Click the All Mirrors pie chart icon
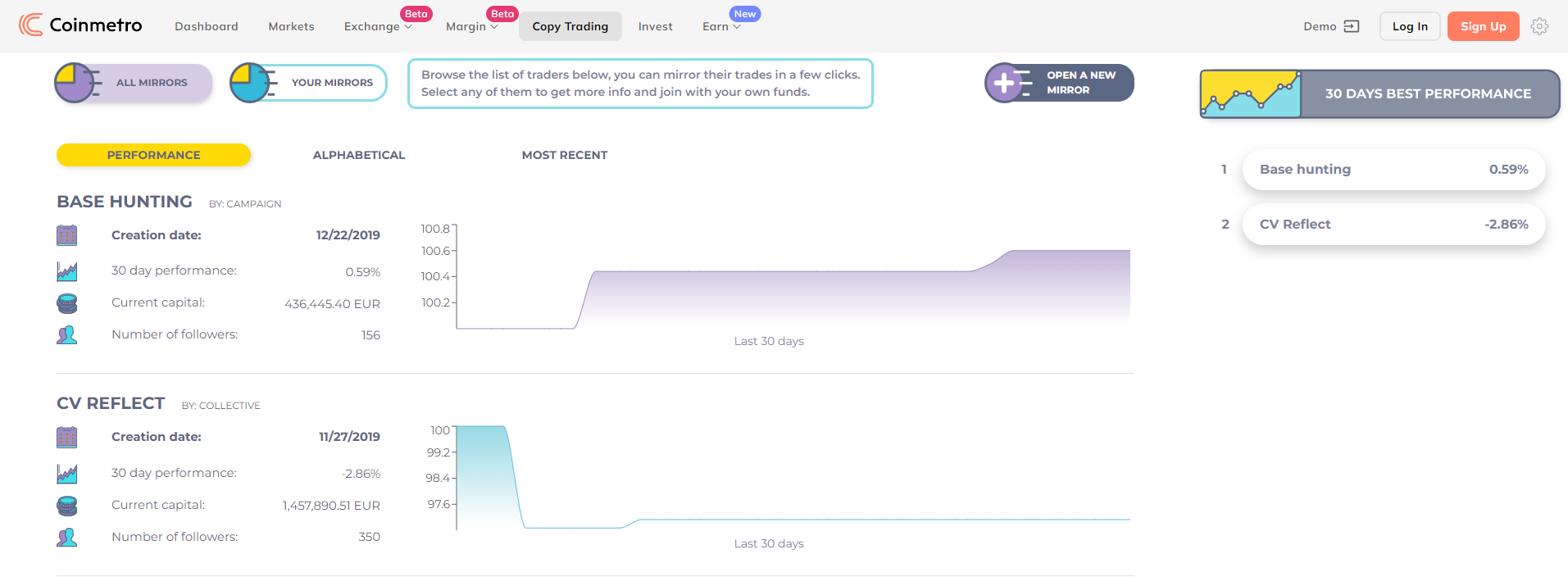 pyautogui.click(x=76, y=83)
